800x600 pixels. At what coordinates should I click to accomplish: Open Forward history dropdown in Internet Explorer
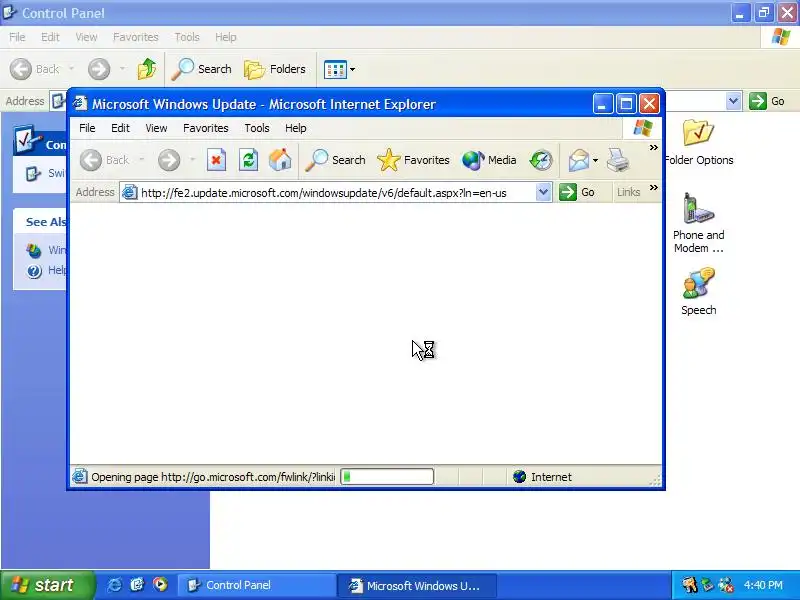coord(192,160)
